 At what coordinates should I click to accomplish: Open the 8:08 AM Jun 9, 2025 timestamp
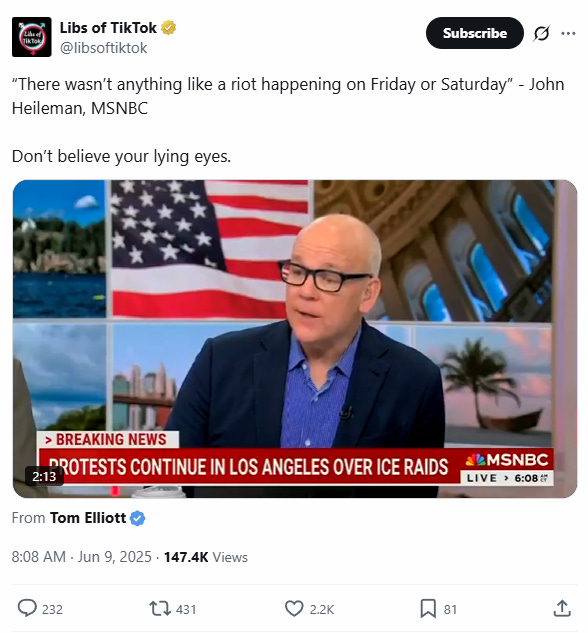coord(81,557)
